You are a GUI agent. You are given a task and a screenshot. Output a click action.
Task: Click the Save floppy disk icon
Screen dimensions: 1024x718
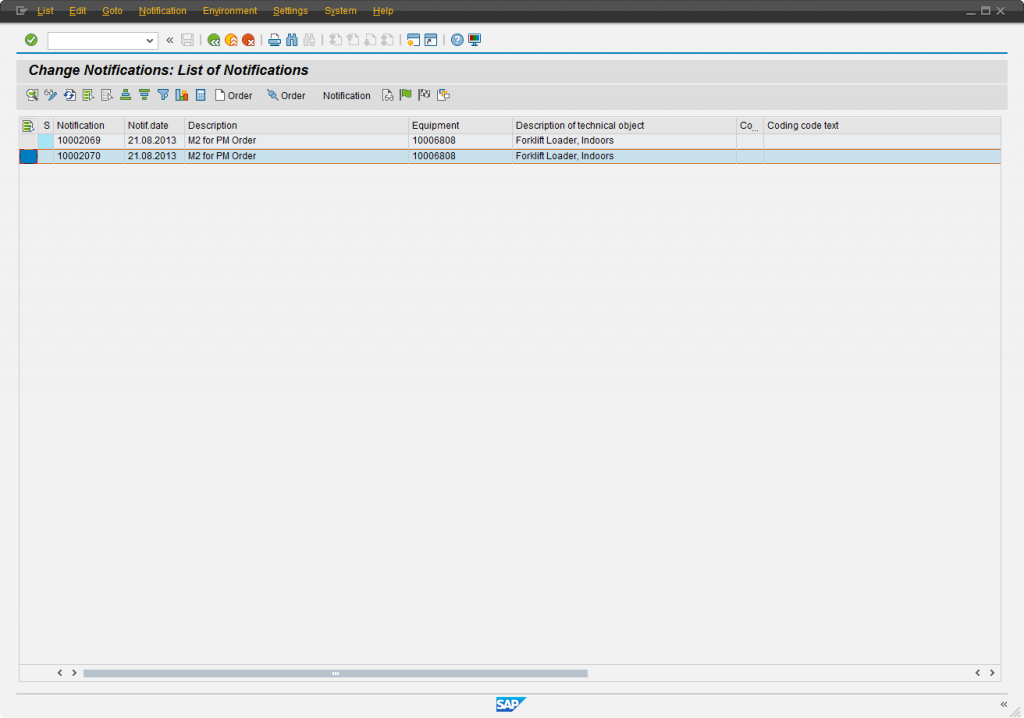(187, 40)
